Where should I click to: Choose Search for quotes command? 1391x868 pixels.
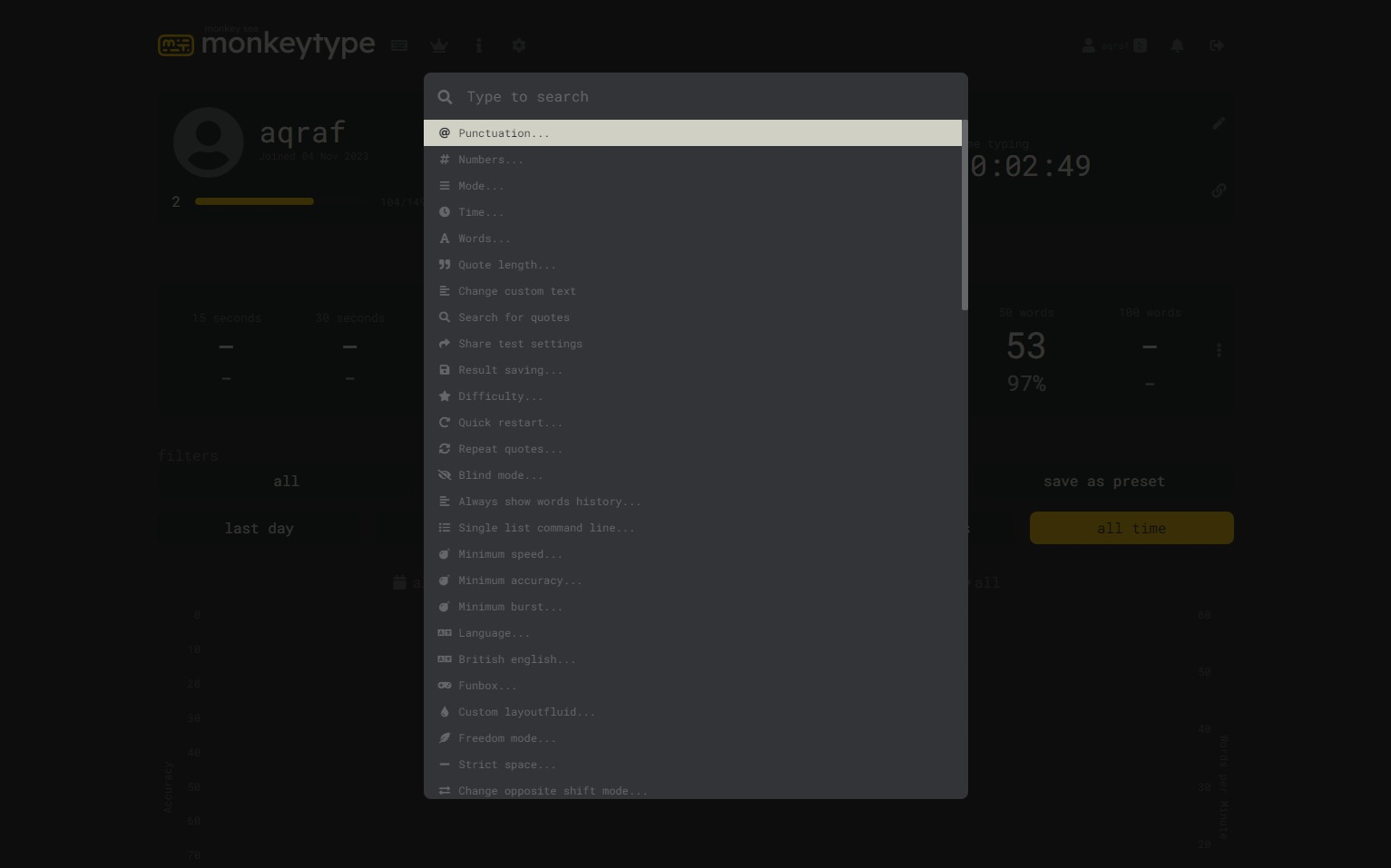coord(514,317)
